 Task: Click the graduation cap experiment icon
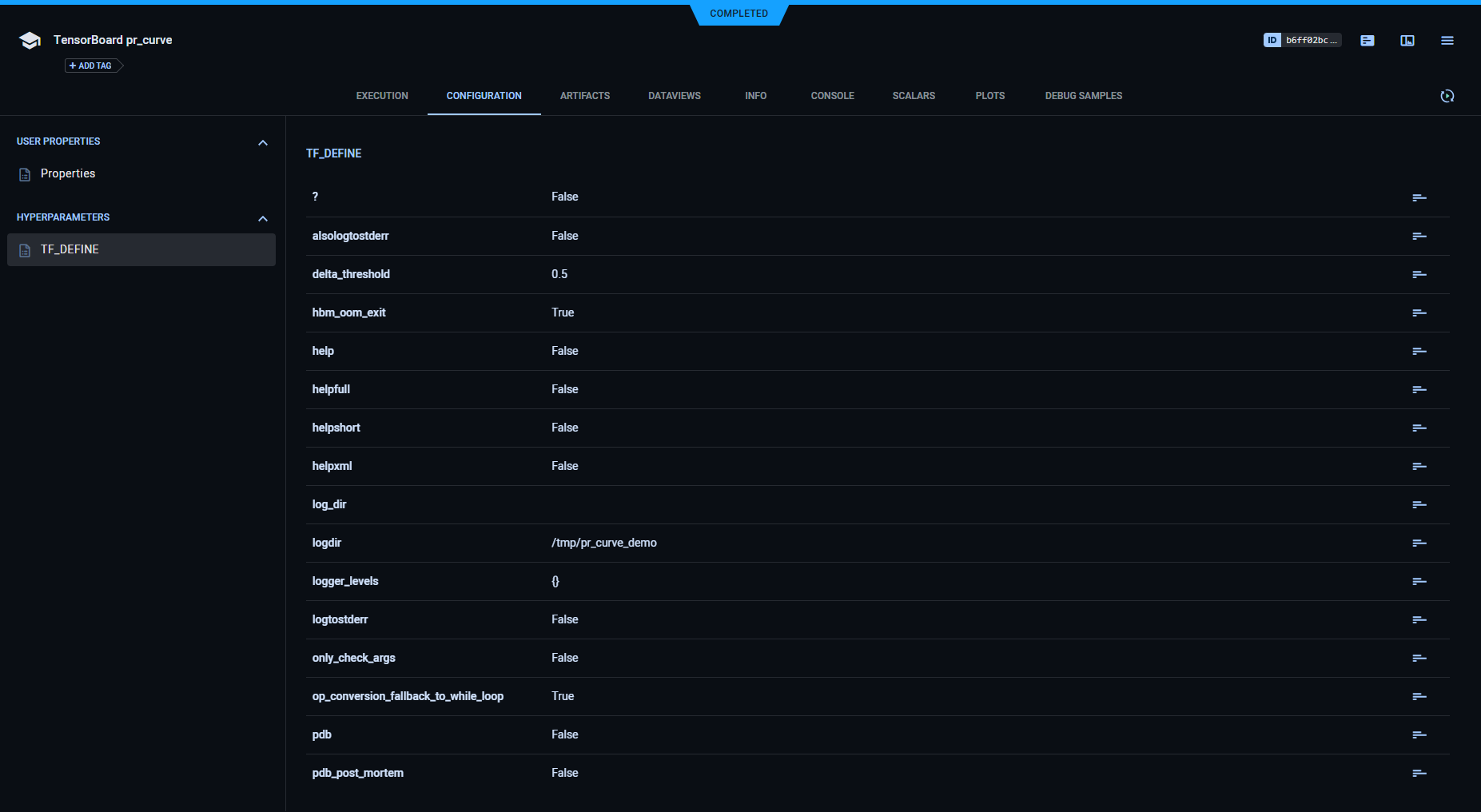click(30, 41)
